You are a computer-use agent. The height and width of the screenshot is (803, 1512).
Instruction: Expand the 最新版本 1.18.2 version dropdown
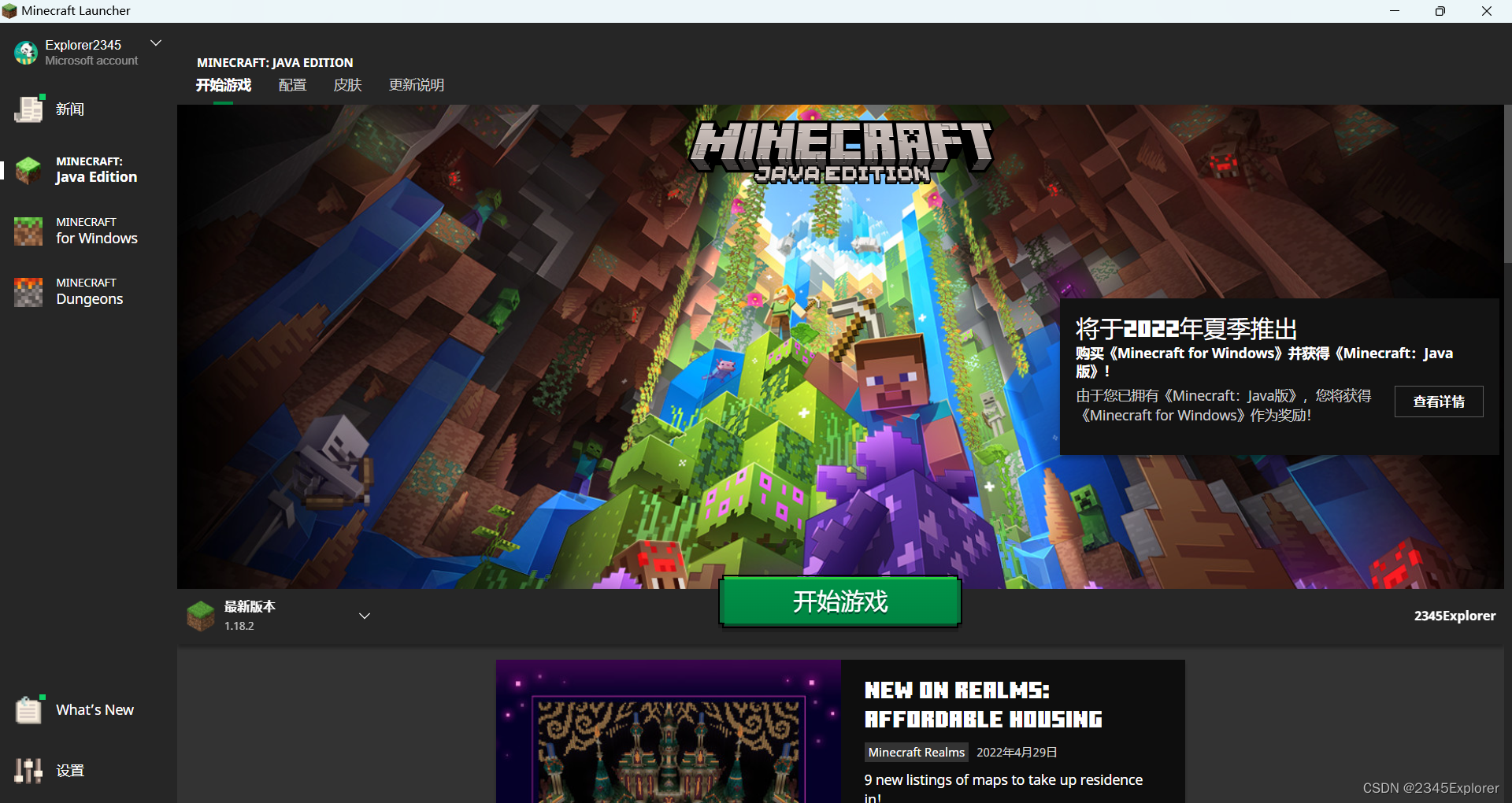365,616
